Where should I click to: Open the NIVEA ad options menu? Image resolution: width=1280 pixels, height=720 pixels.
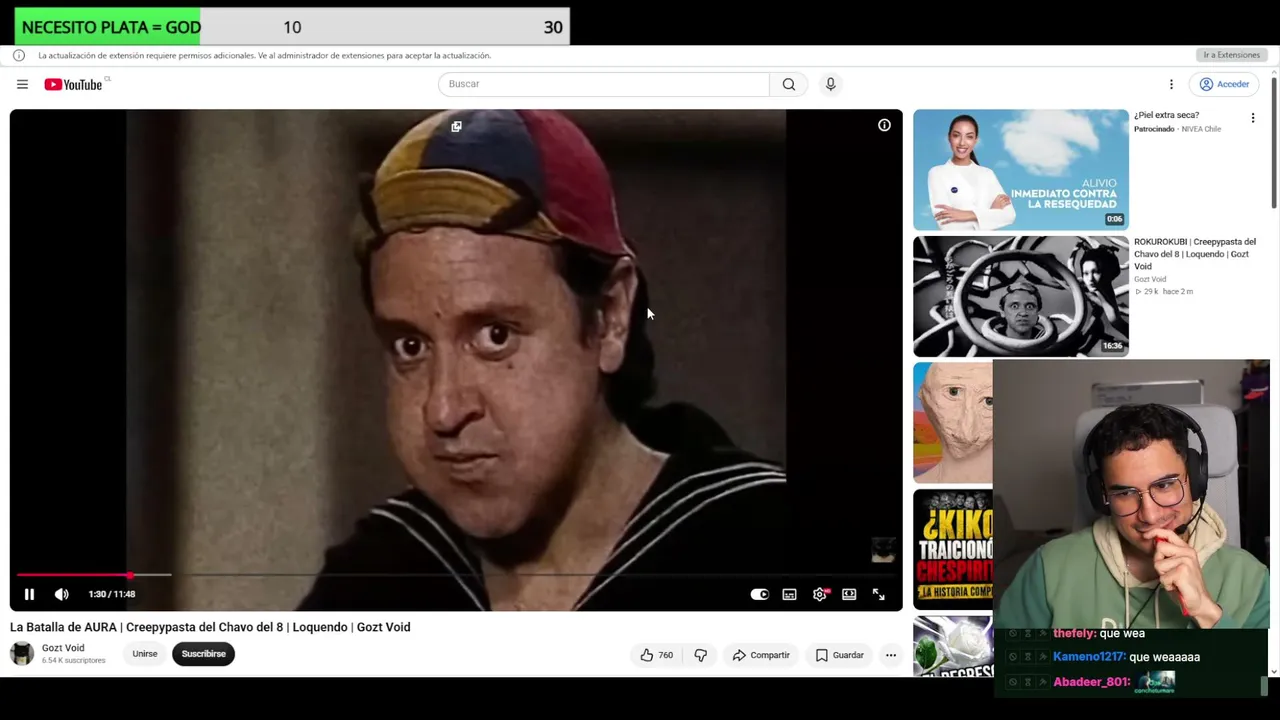tap(1252, 118)
